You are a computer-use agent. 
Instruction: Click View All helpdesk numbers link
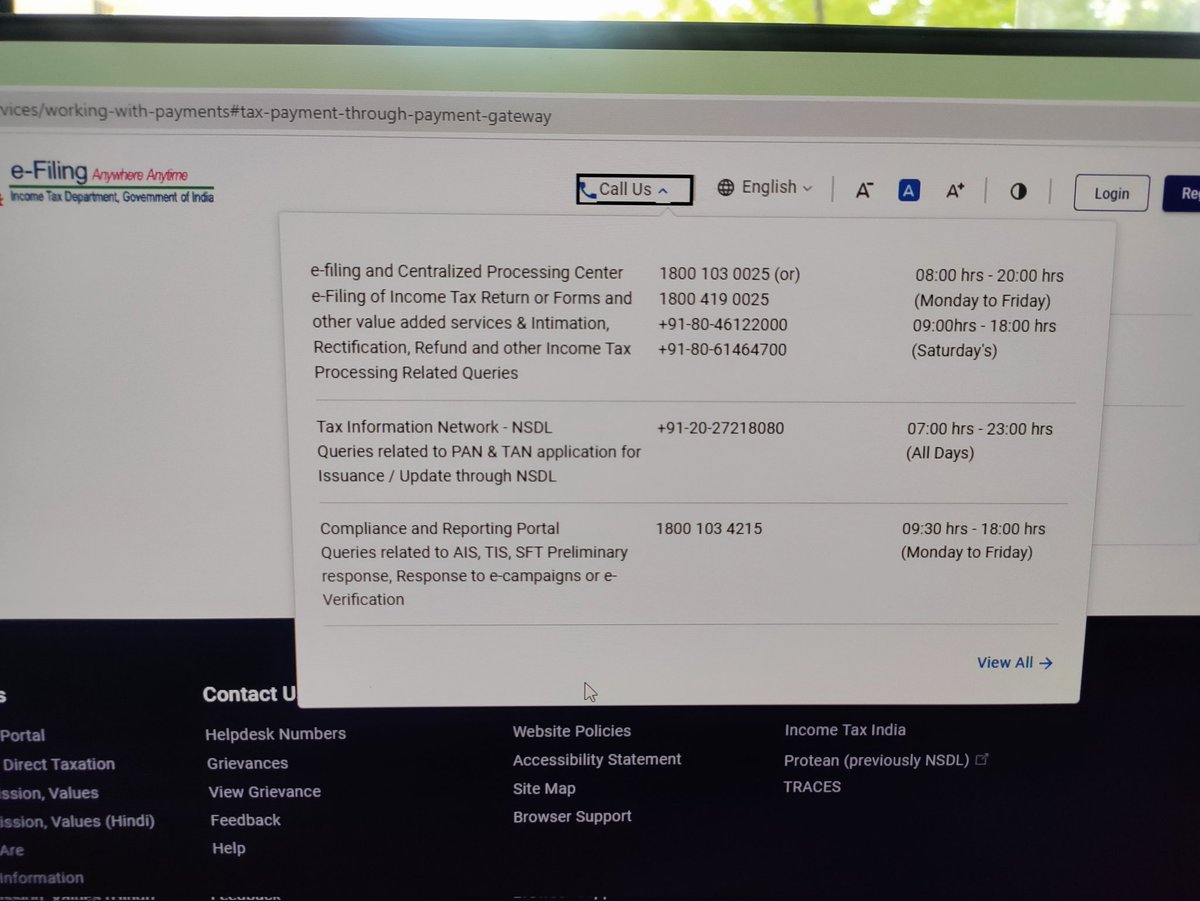(1014, 662)
